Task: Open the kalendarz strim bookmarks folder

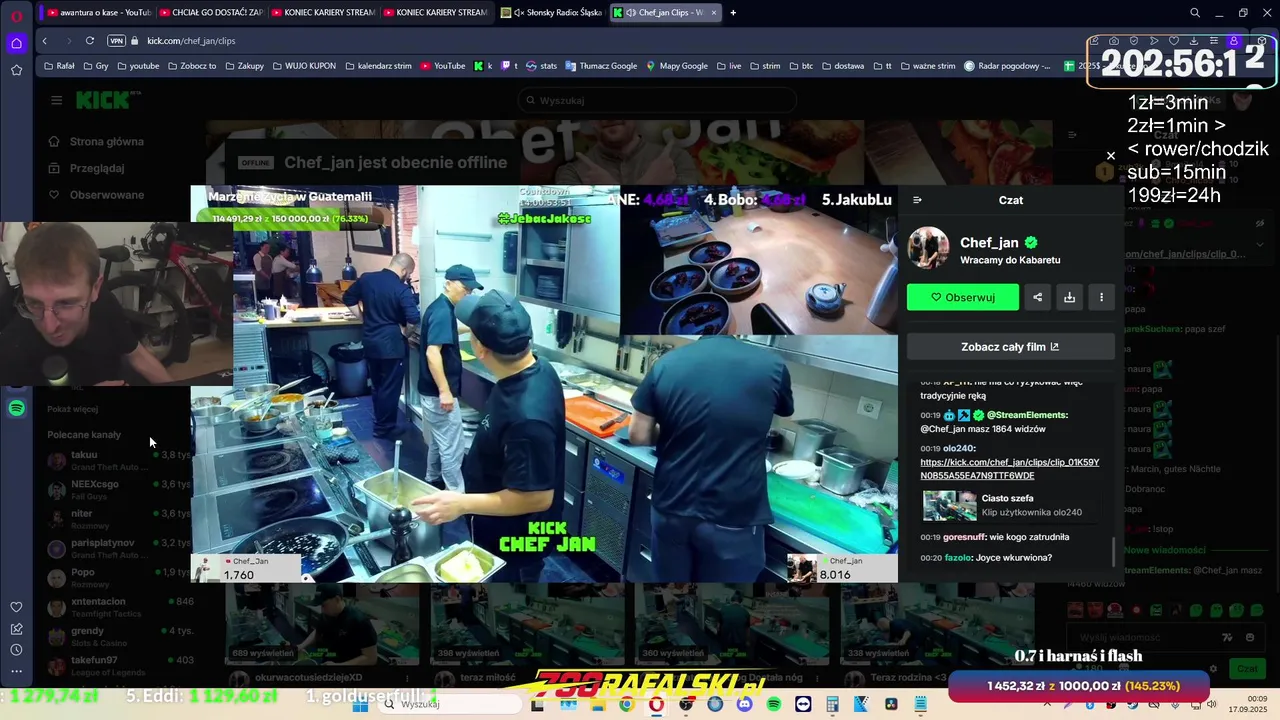Action: coord(379,66)
